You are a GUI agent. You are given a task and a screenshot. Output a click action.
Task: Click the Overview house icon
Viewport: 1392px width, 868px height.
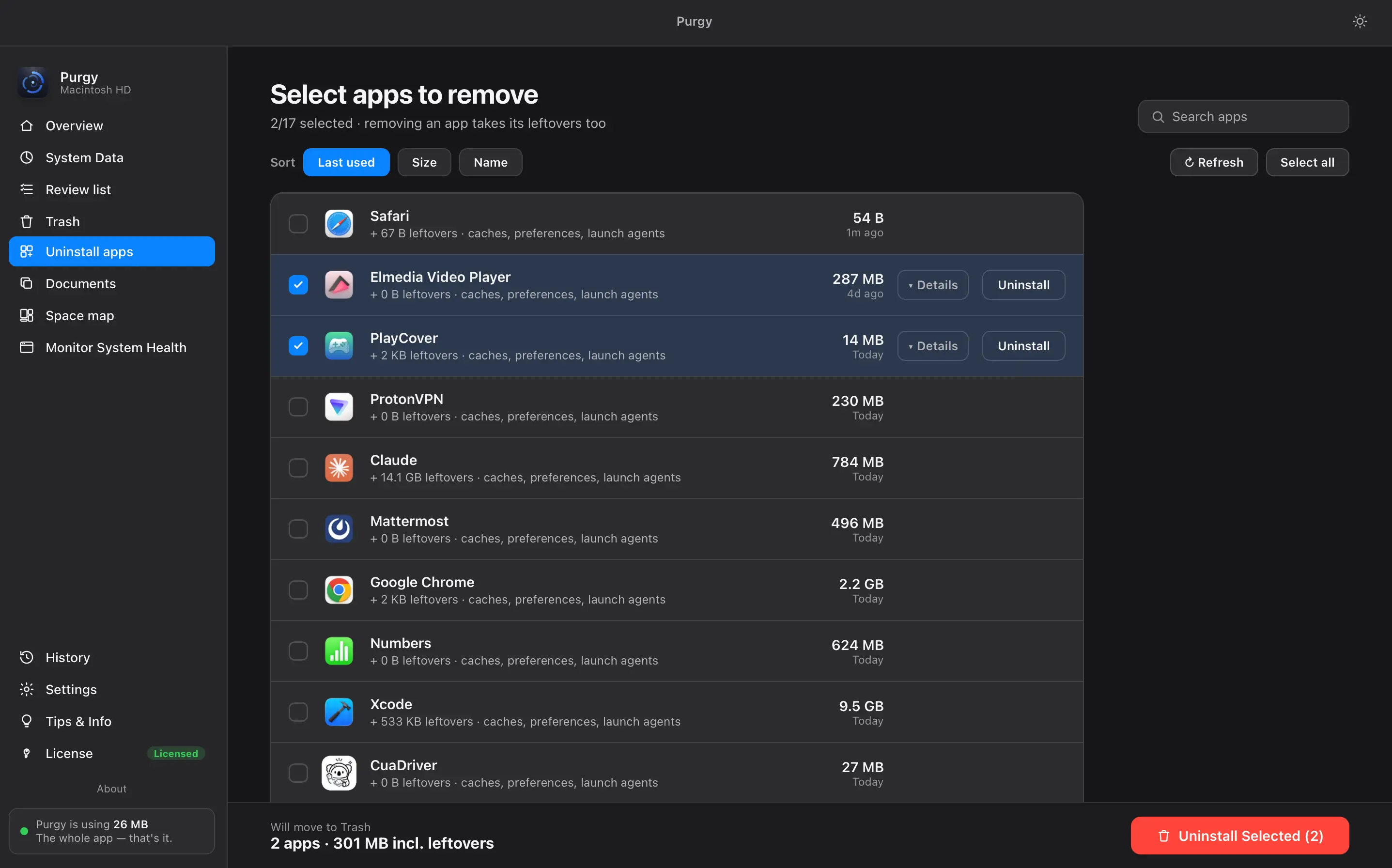(x=27, y=125)
